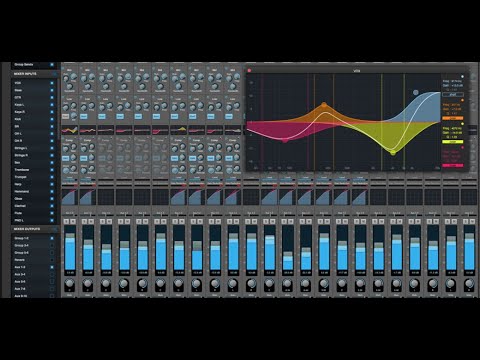This screenshot has height=360, width=480.
Task: Click the pan knob of the second channel strip
Action: click(88, 284)
